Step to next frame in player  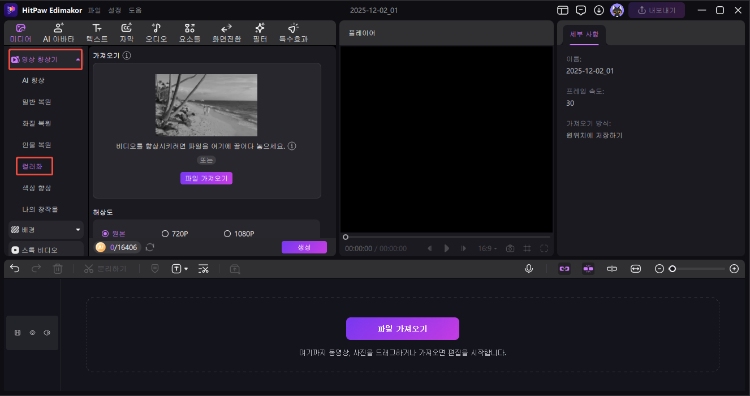463,248
